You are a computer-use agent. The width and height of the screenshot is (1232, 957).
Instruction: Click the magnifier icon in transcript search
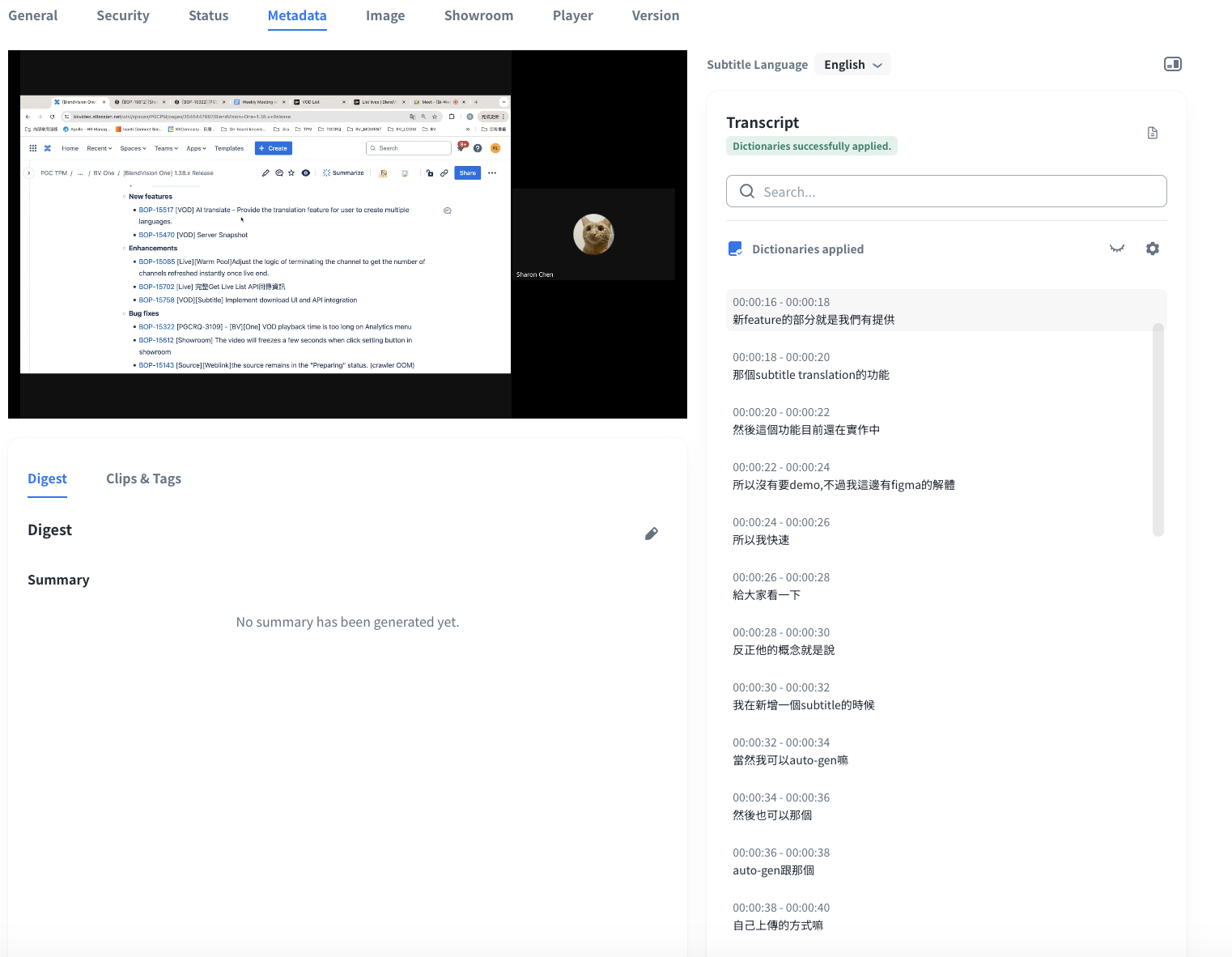pyautogui.click(x=747, y=192)
